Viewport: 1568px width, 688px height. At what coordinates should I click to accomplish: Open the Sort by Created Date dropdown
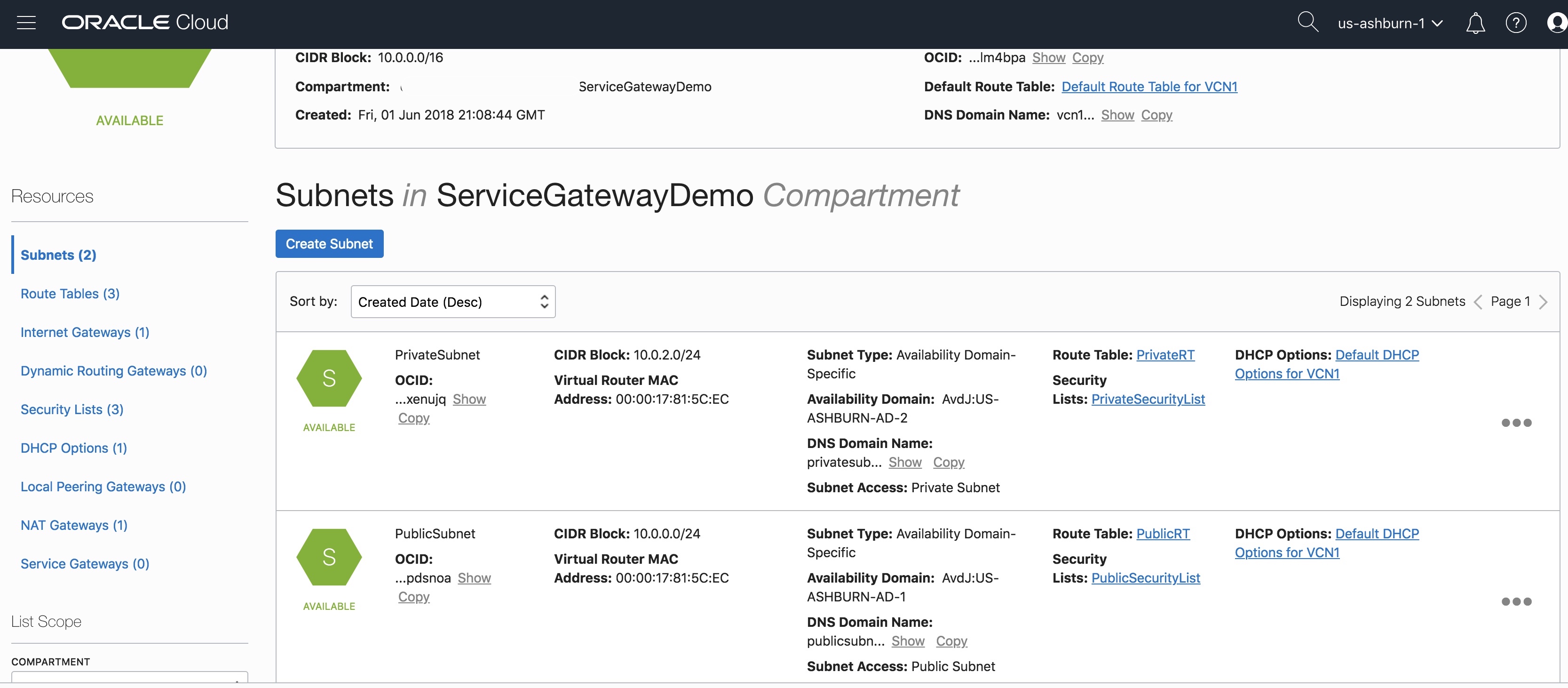point(453,301)
